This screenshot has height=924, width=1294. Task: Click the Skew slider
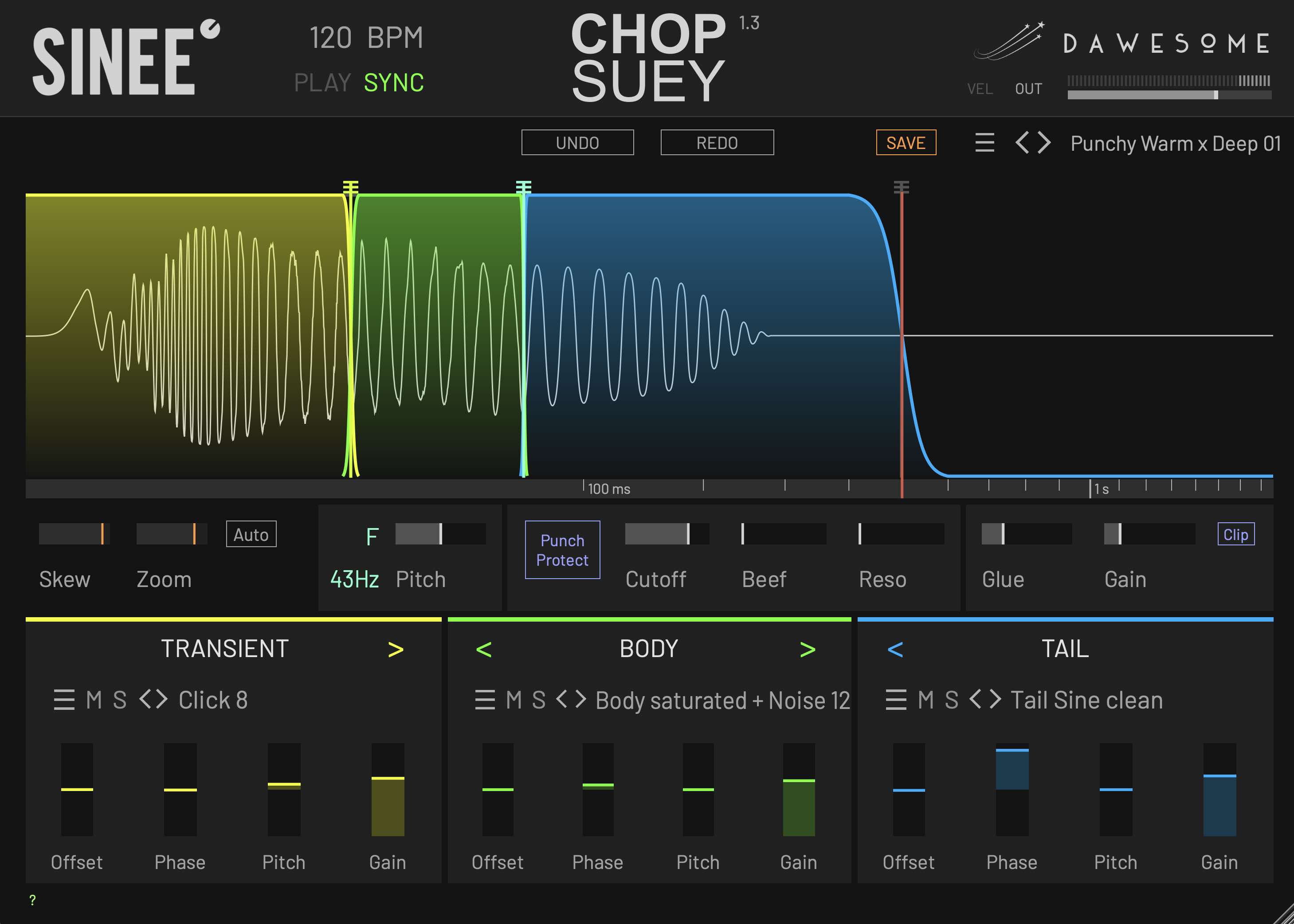point(74,534)
